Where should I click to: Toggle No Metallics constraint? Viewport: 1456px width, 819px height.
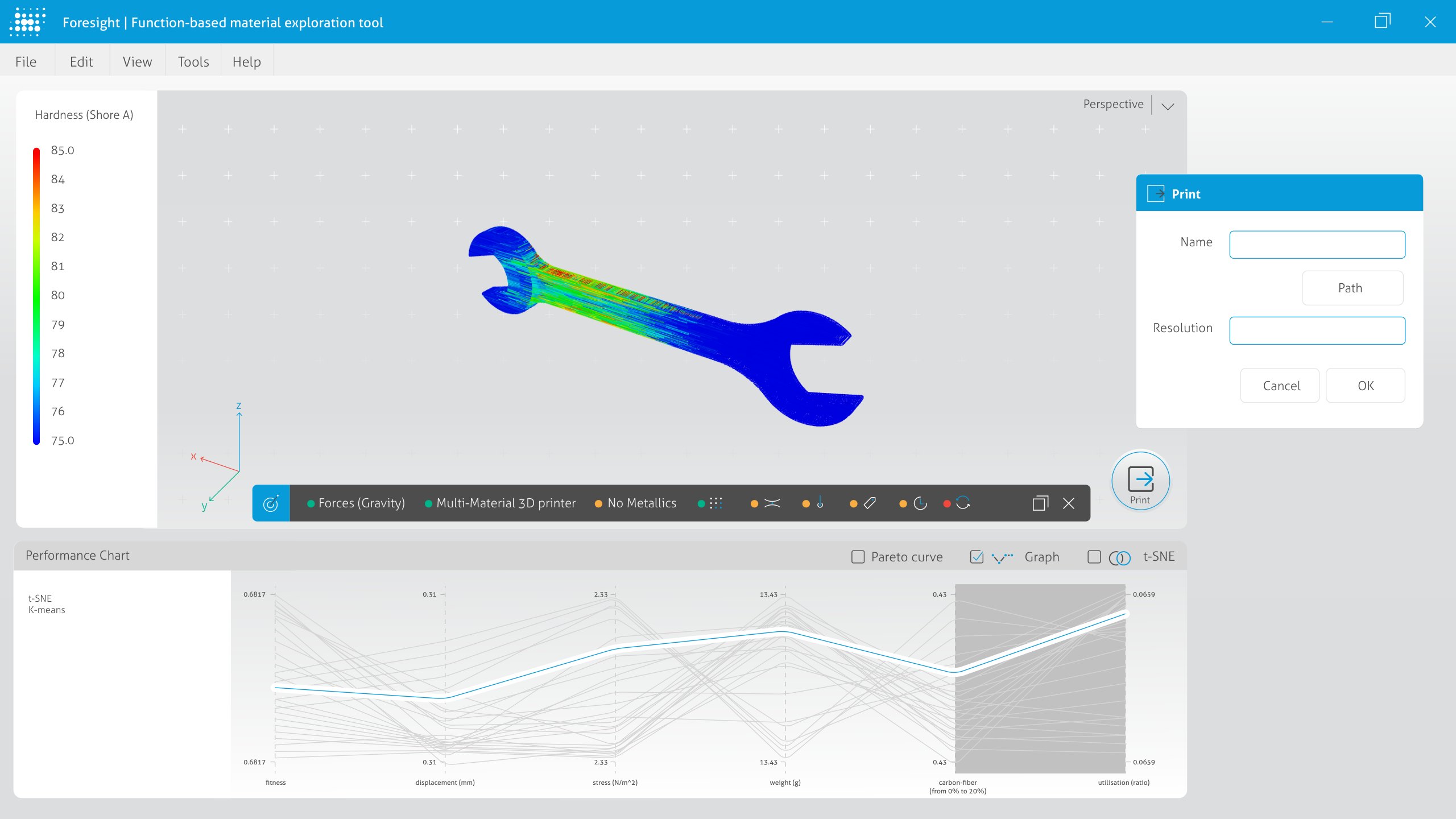pos(635,503)
